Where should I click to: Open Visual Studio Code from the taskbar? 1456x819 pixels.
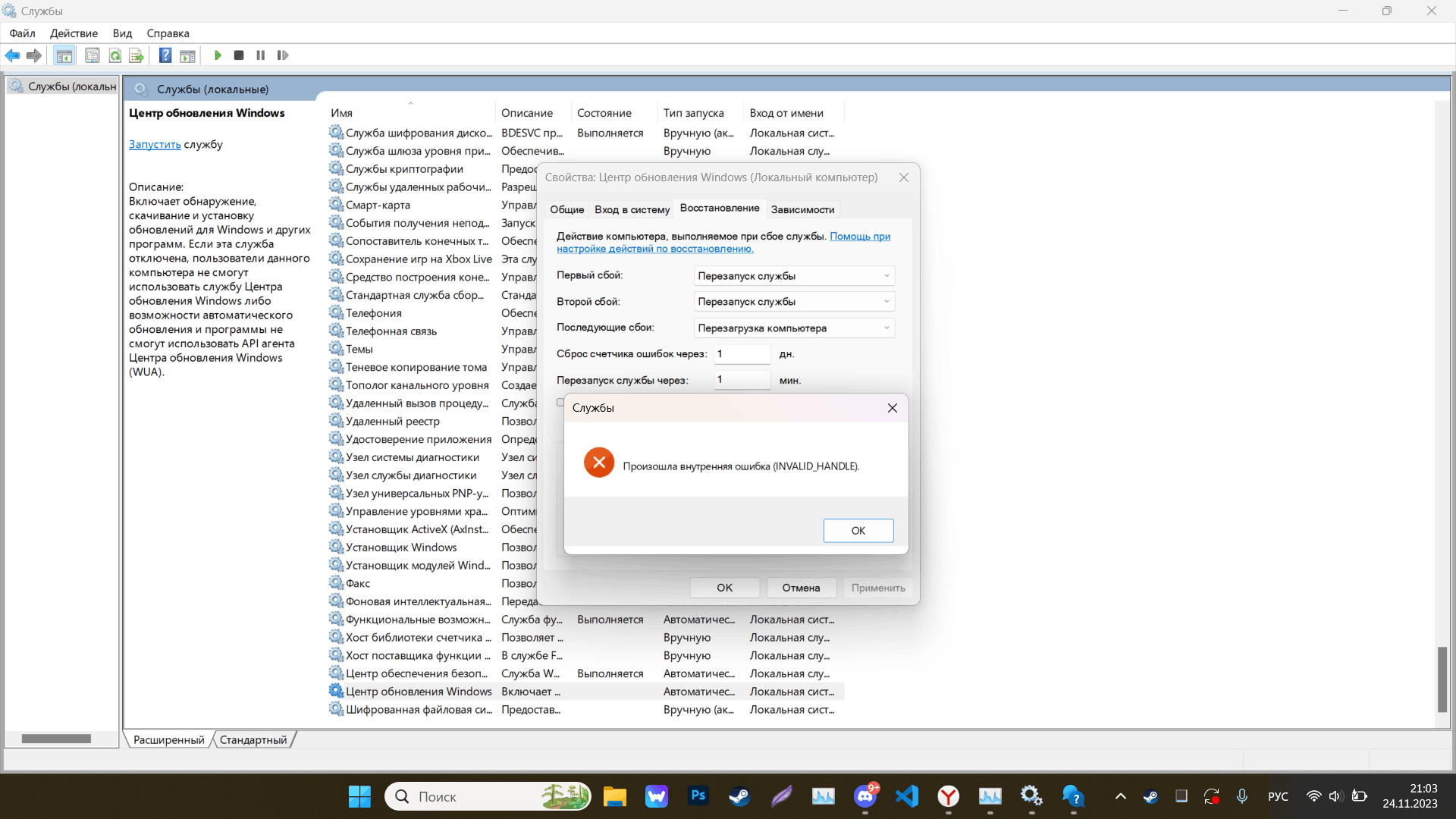coord(907,796)
